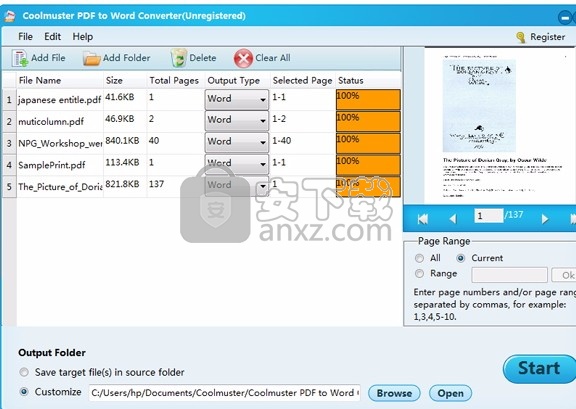Viewport: 576px width, 409px height.
Task: Click the Open output folder button
Action: coord(450,393)
